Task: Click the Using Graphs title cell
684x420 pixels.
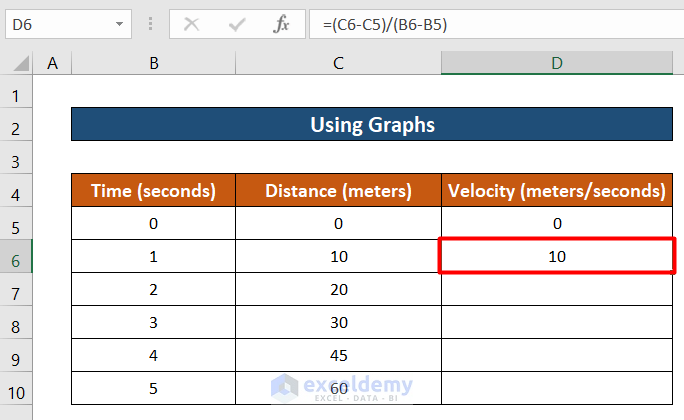Action: [x=371, y=125]
